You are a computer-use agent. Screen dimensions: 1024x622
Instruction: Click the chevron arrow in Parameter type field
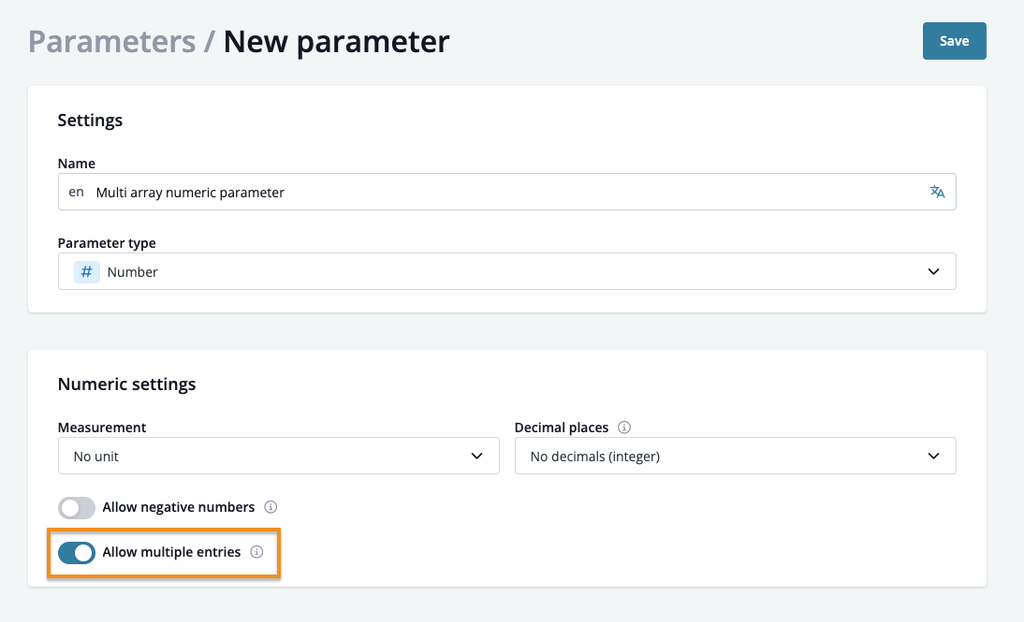tap(933, 272)
